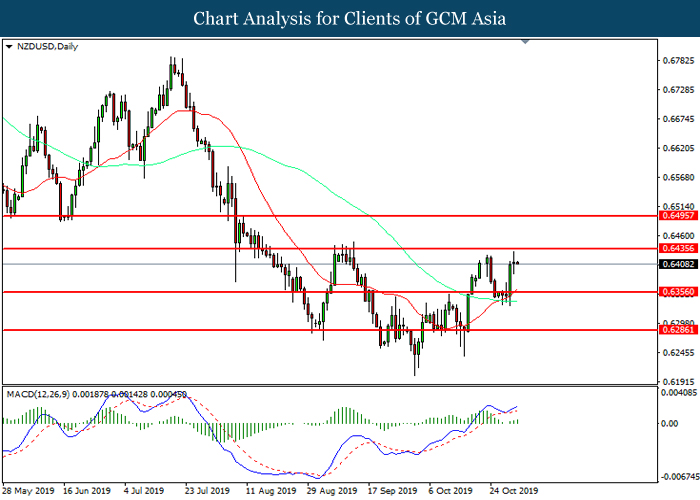Click the 23 Jul 2019 date label

pos(207,491)
